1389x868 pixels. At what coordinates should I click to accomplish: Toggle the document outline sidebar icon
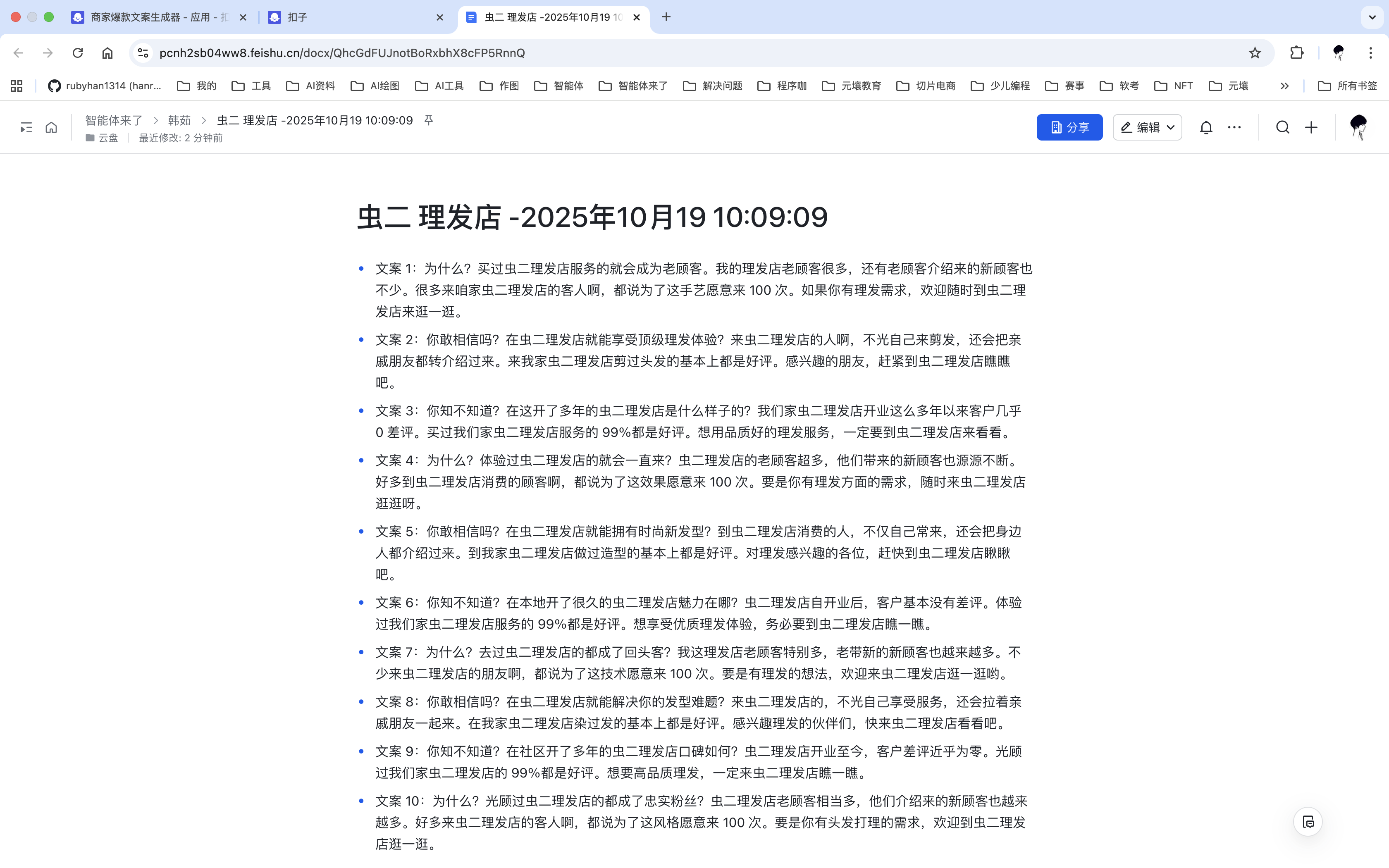26,127
